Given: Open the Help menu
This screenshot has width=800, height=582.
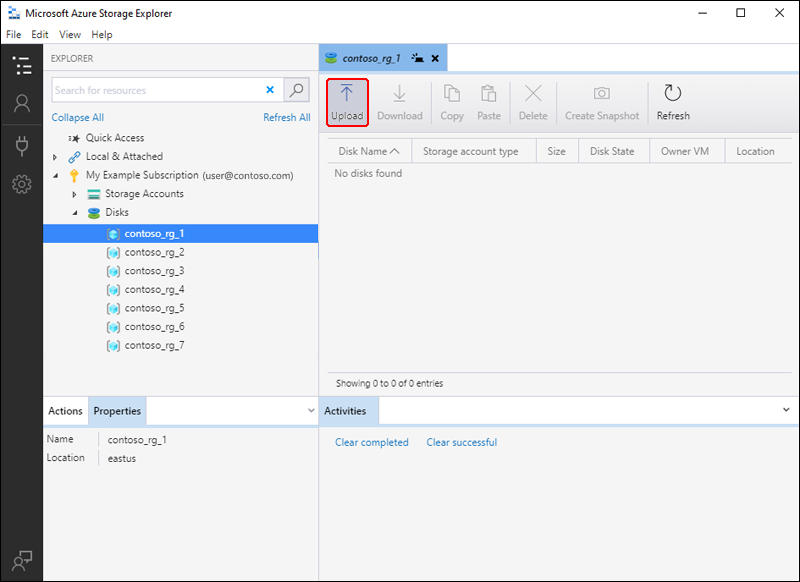Looking at the screenshot, I should pos(102,34).
